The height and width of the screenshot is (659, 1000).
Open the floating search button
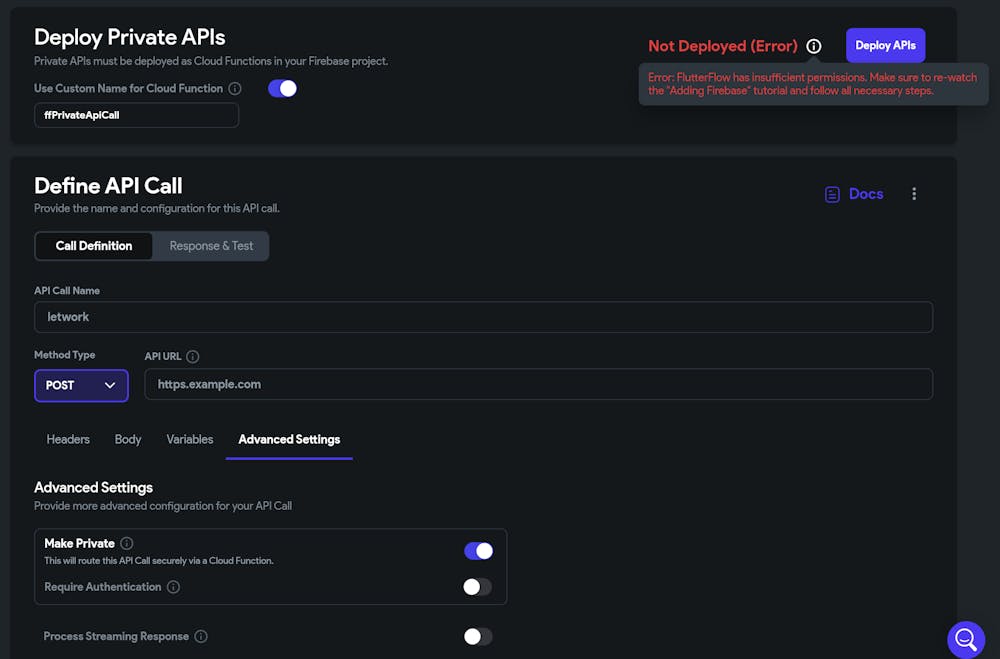966,639
